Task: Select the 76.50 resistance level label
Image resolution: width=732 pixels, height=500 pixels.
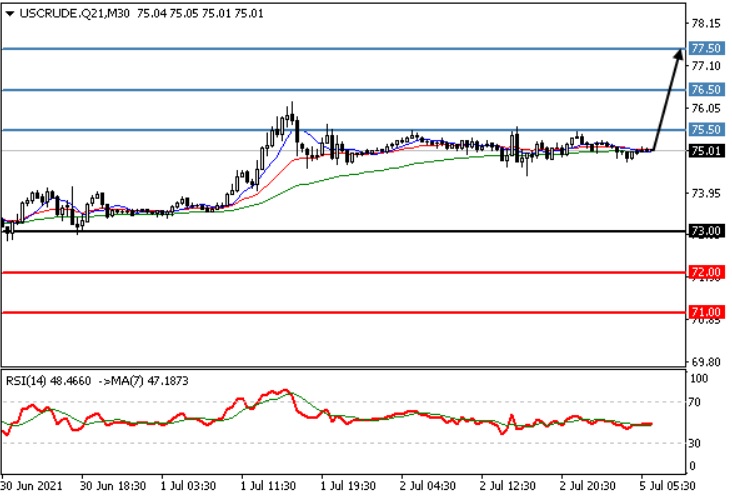Action: [x=706, y=89]
